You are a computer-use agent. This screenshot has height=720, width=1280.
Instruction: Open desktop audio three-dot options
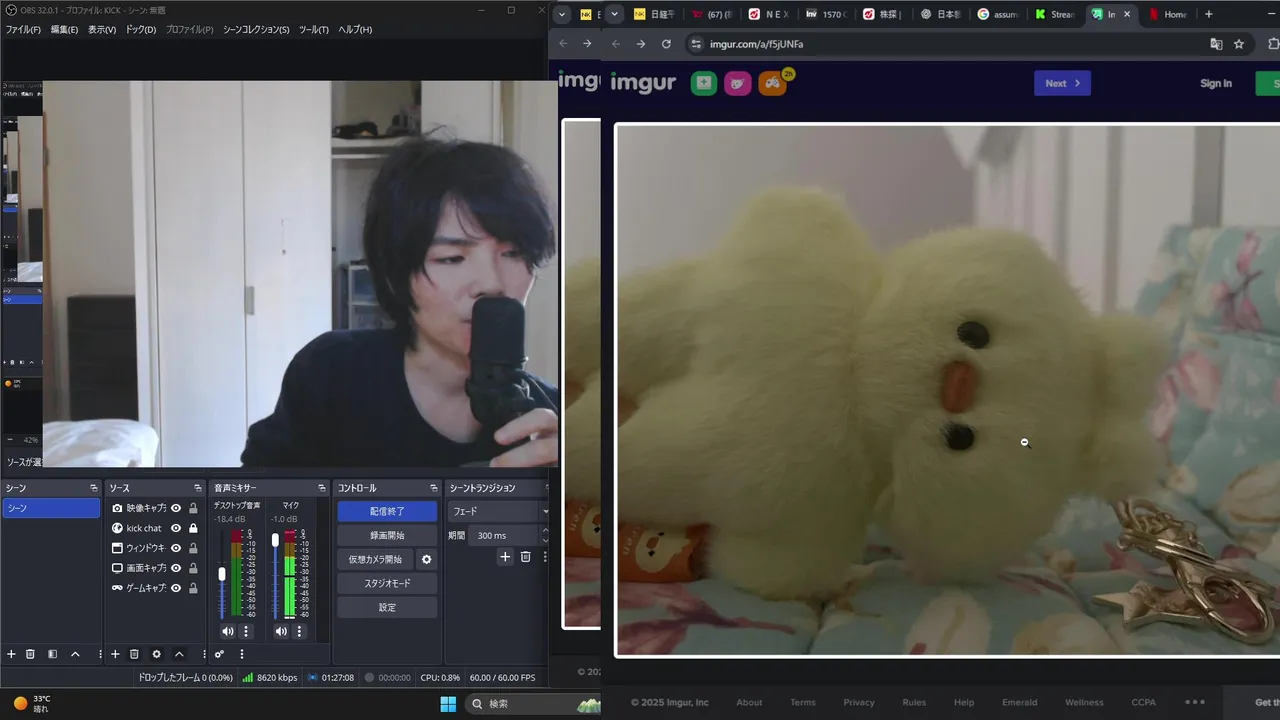246,631
